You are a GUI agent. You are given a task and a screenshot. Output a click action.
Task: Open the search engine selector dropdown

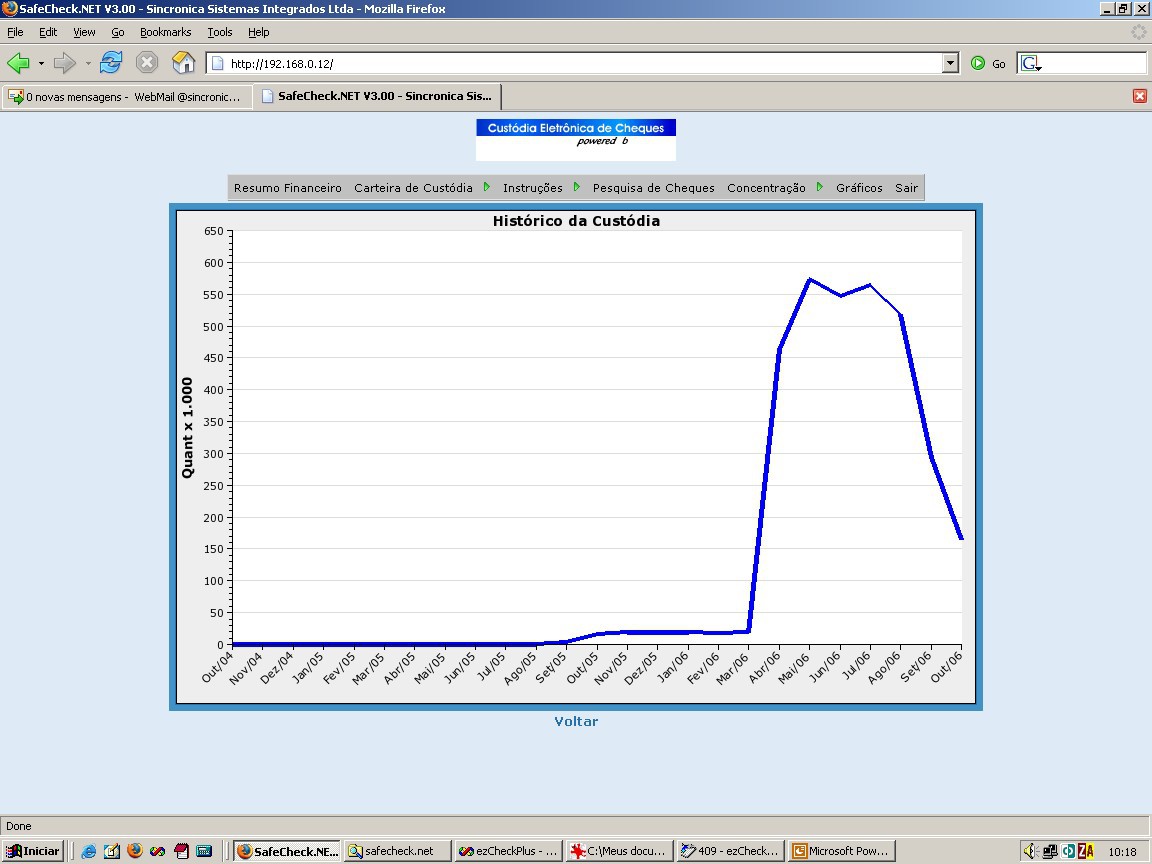(1031, 64)
